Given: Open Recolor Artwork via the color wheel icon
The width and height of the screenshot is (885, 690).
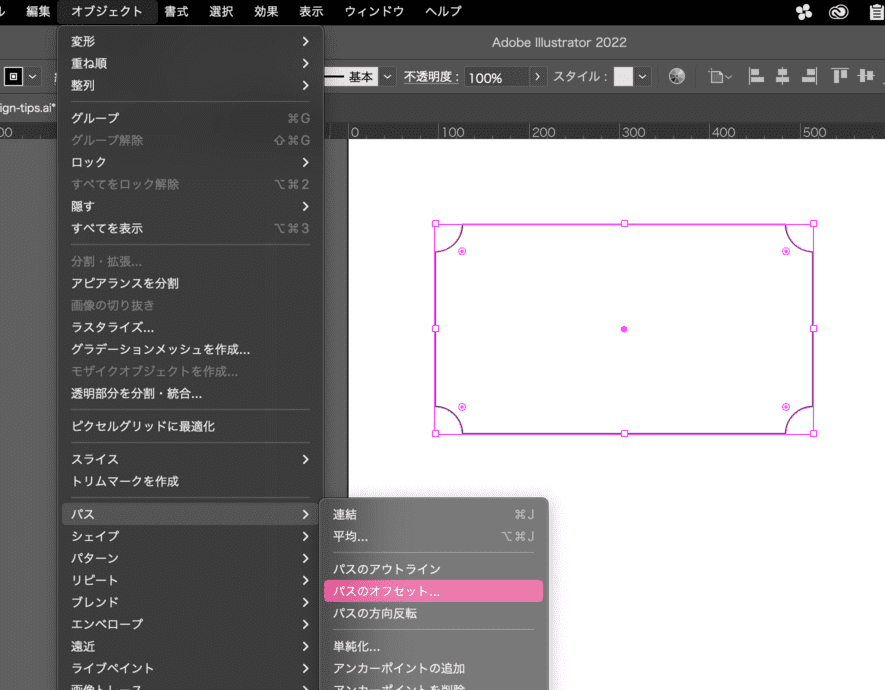Looking at the screenshot, I should tap(676, 76).
